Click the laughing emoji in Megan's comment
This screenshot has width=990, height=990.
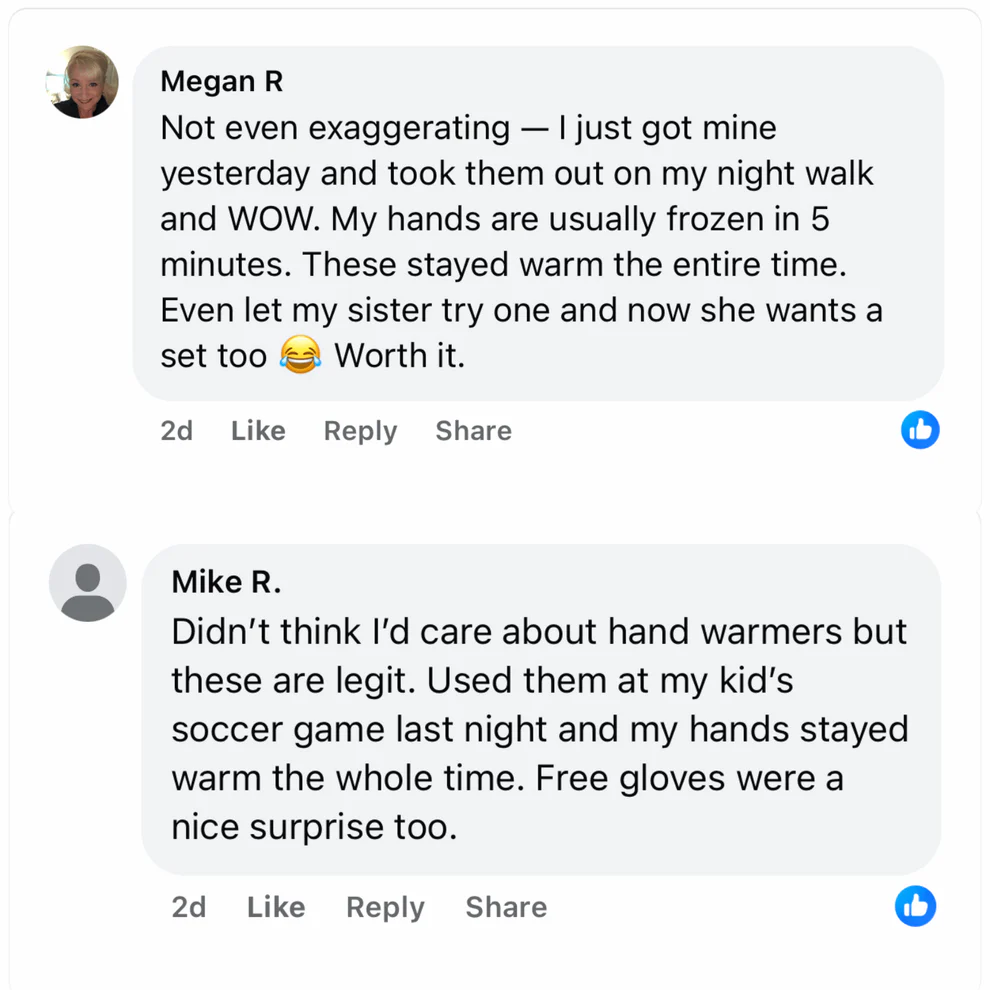click(301, 356)
